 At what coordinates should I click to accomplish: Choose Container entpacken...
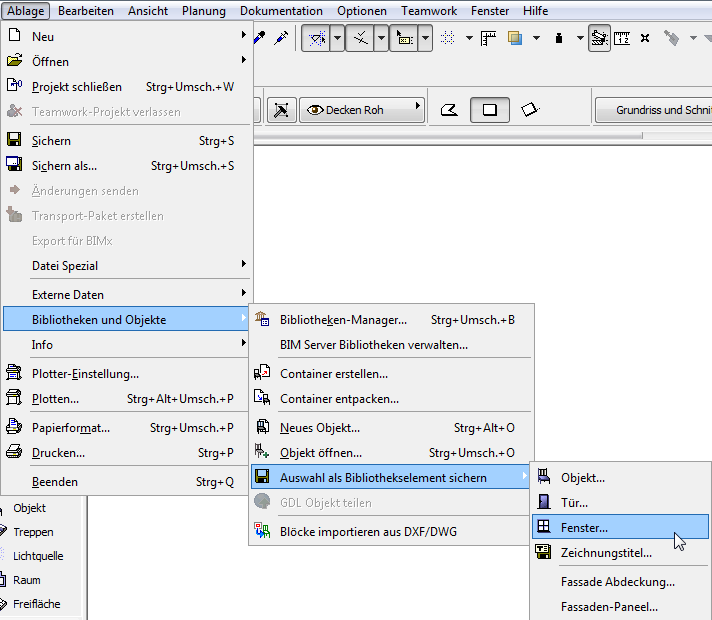(x=391, y=399)
